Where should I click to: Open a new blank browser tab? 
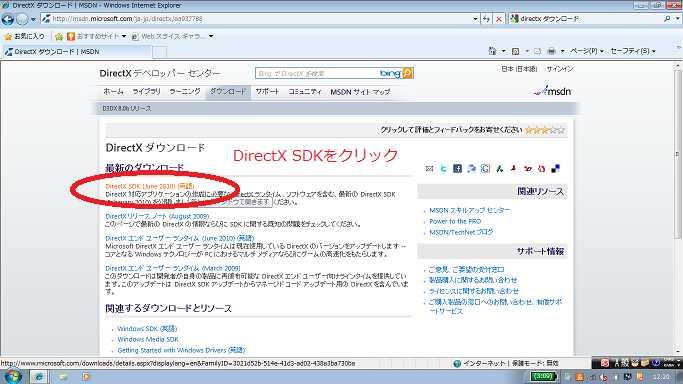click(x=160, y=52)
